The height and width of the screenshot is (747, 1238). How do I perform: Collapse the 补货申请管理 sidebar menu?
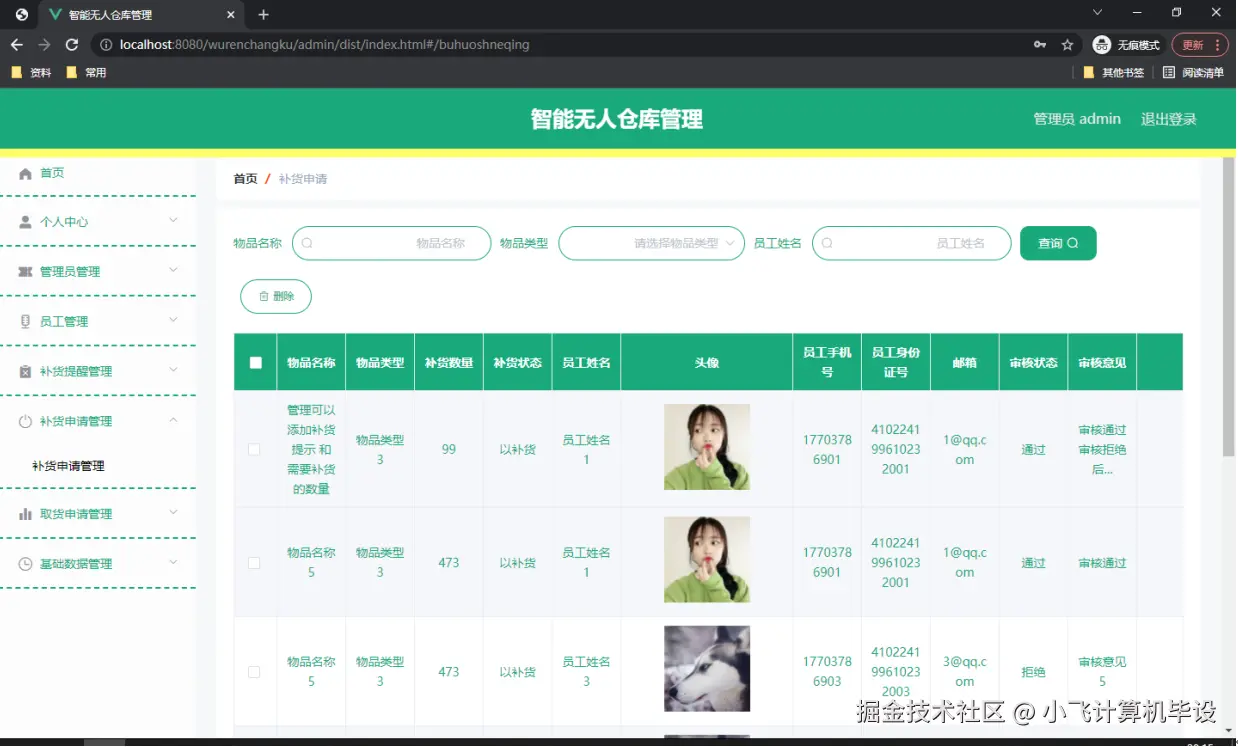(x=173, y=421)
